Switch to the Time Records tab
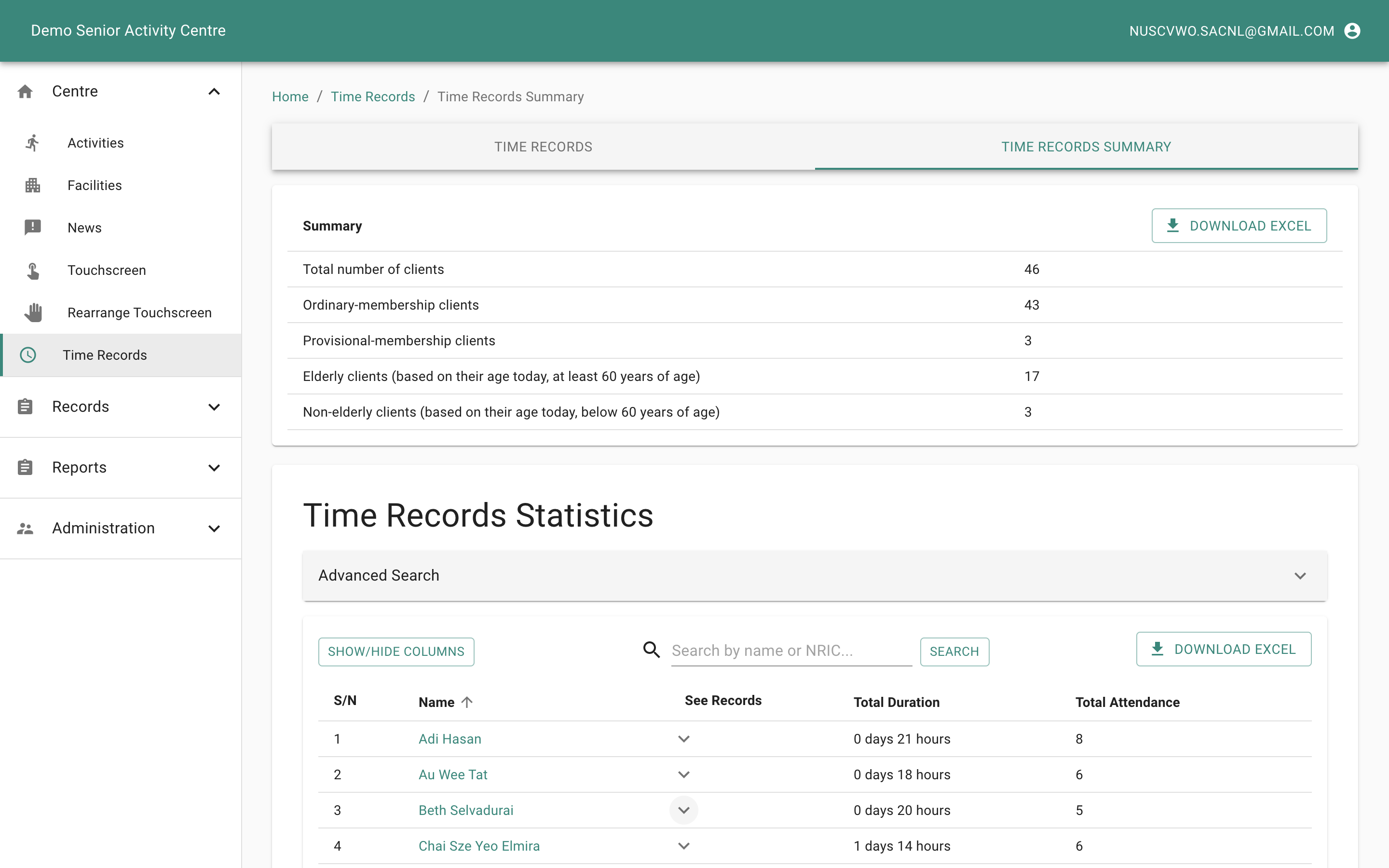The image size is (1389, 868). tap(543, 147)
